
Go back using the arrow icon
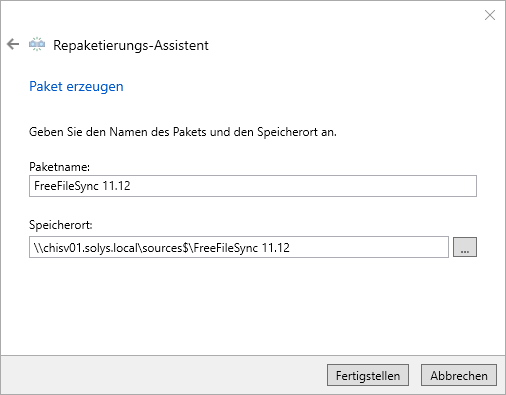pos(13,44)
